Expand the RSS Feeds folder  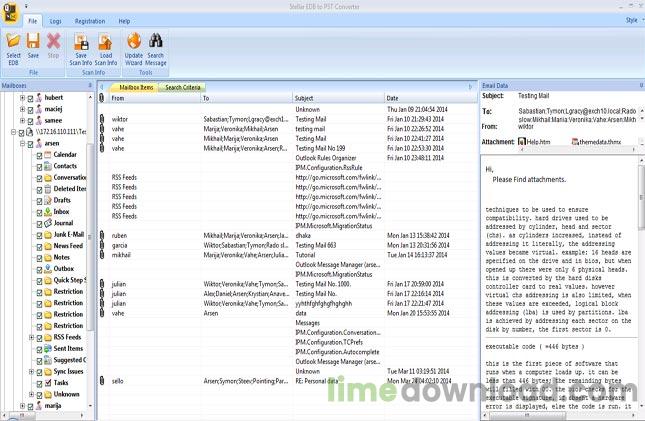coord(32,337)
